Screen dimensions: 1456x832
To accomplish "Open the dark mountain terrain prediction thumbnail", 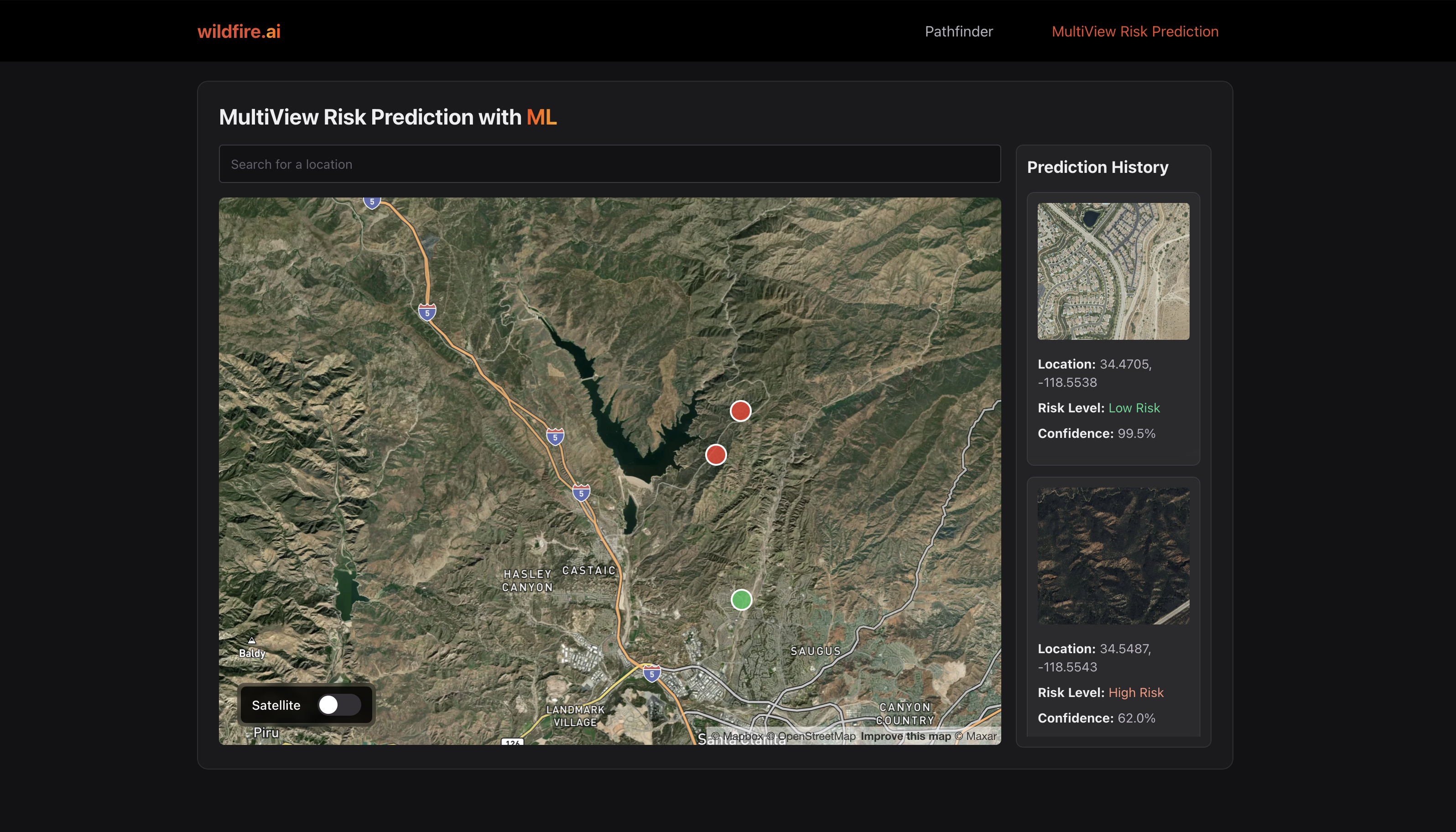I will pos(1113,556).
